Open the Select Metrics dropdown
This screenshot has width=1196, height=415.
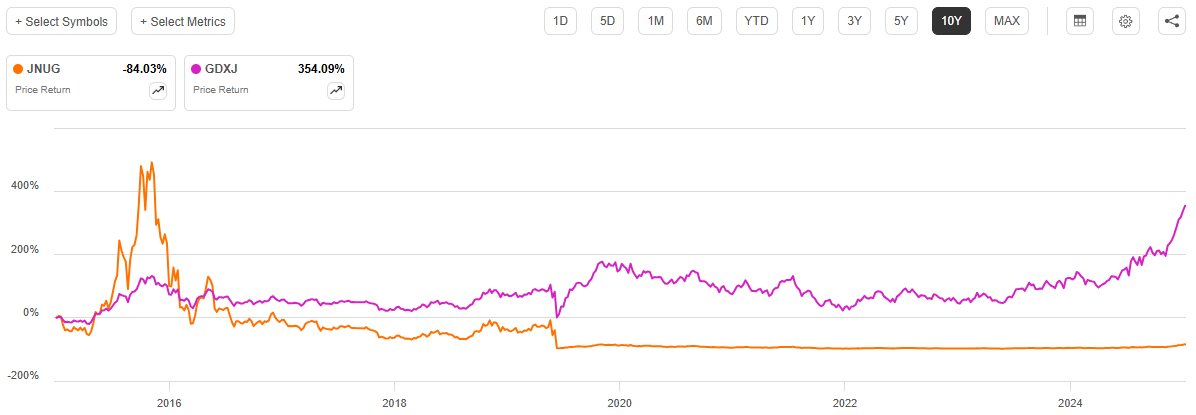tap(183, 21)
